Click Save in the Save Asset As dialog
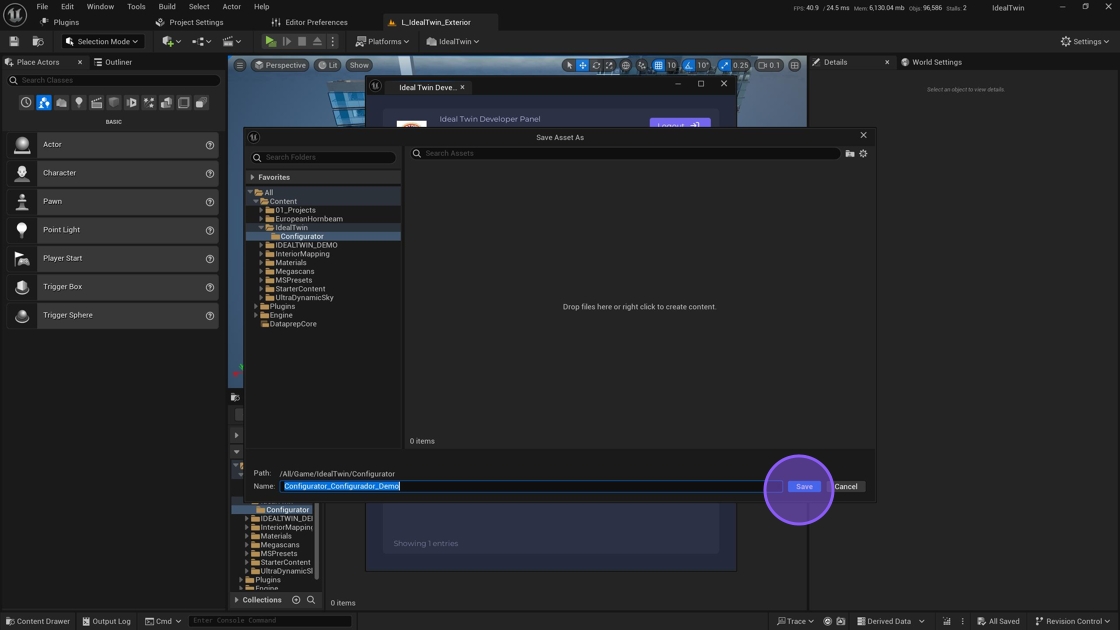The image size is (1120, 630). click(x=804, y=486)
